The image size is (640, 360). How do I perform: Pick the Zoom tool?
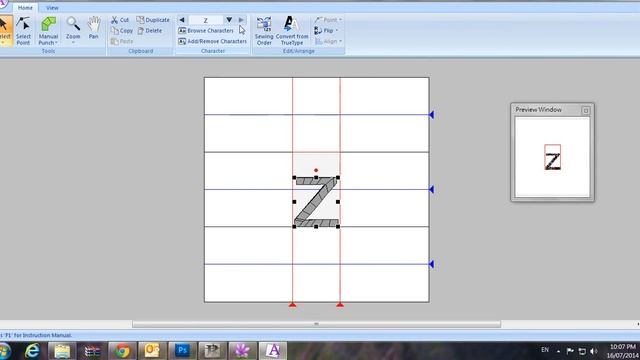(x=73, y=30)
